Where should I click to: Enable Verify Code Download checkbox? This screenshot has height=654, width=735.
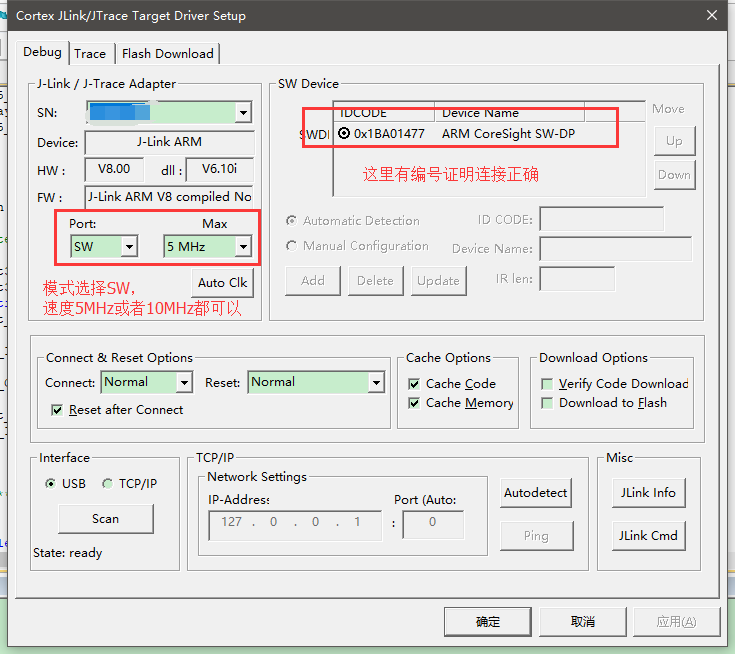tap(547, 384)
